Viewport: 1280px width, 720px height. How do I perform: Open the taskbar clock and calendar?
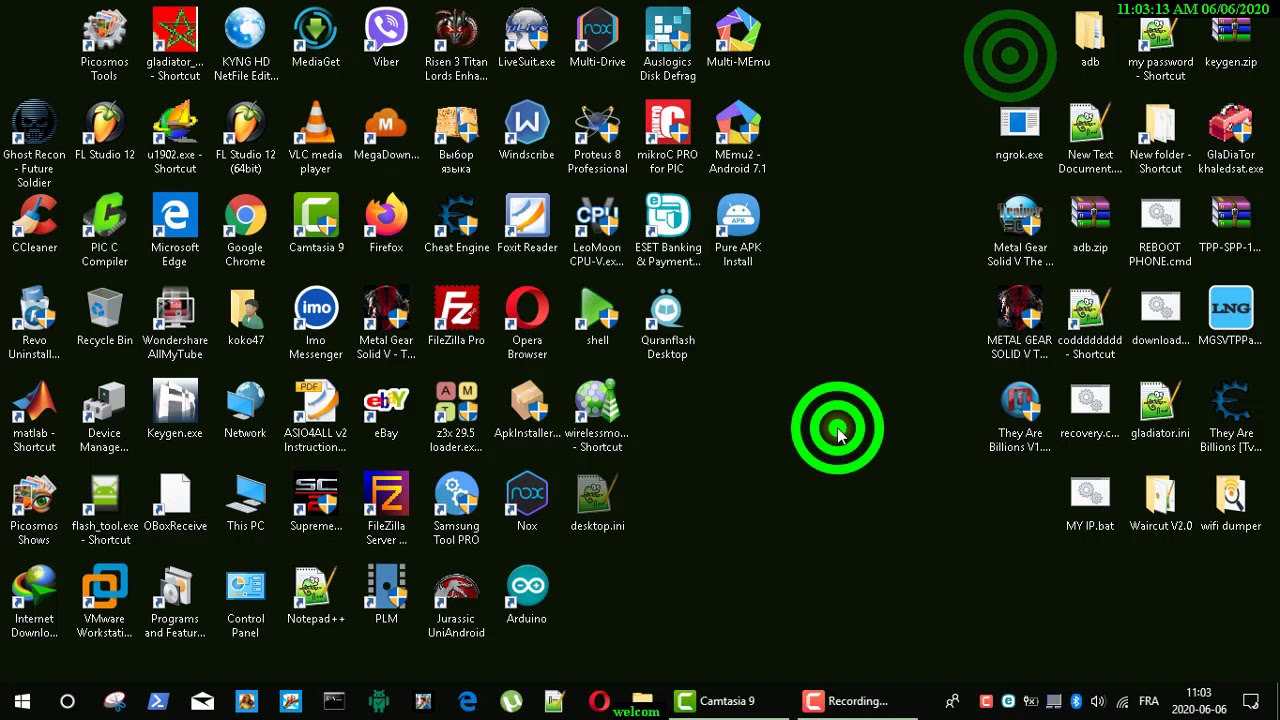(1199, 701)
